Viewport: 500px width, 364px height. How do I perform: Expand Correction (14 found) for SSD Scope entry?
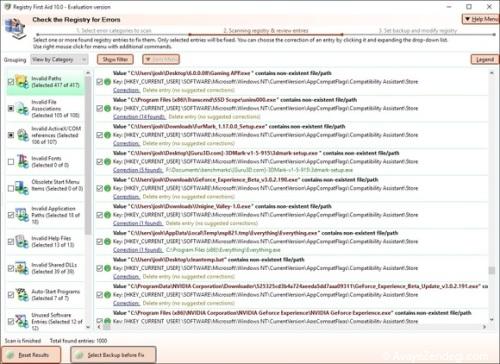pyautogui.click(x=139, y=117)
